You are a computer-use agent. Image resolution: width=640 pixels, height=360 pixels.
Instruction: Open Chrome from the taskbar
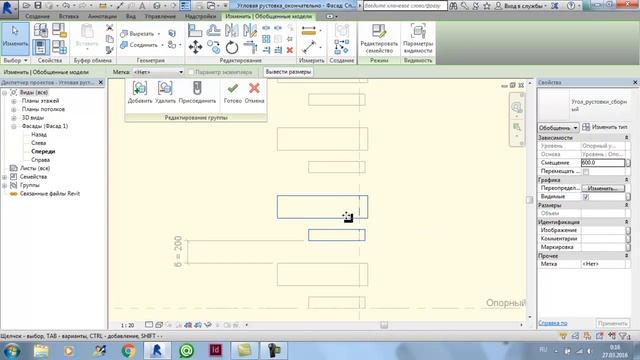129,351
